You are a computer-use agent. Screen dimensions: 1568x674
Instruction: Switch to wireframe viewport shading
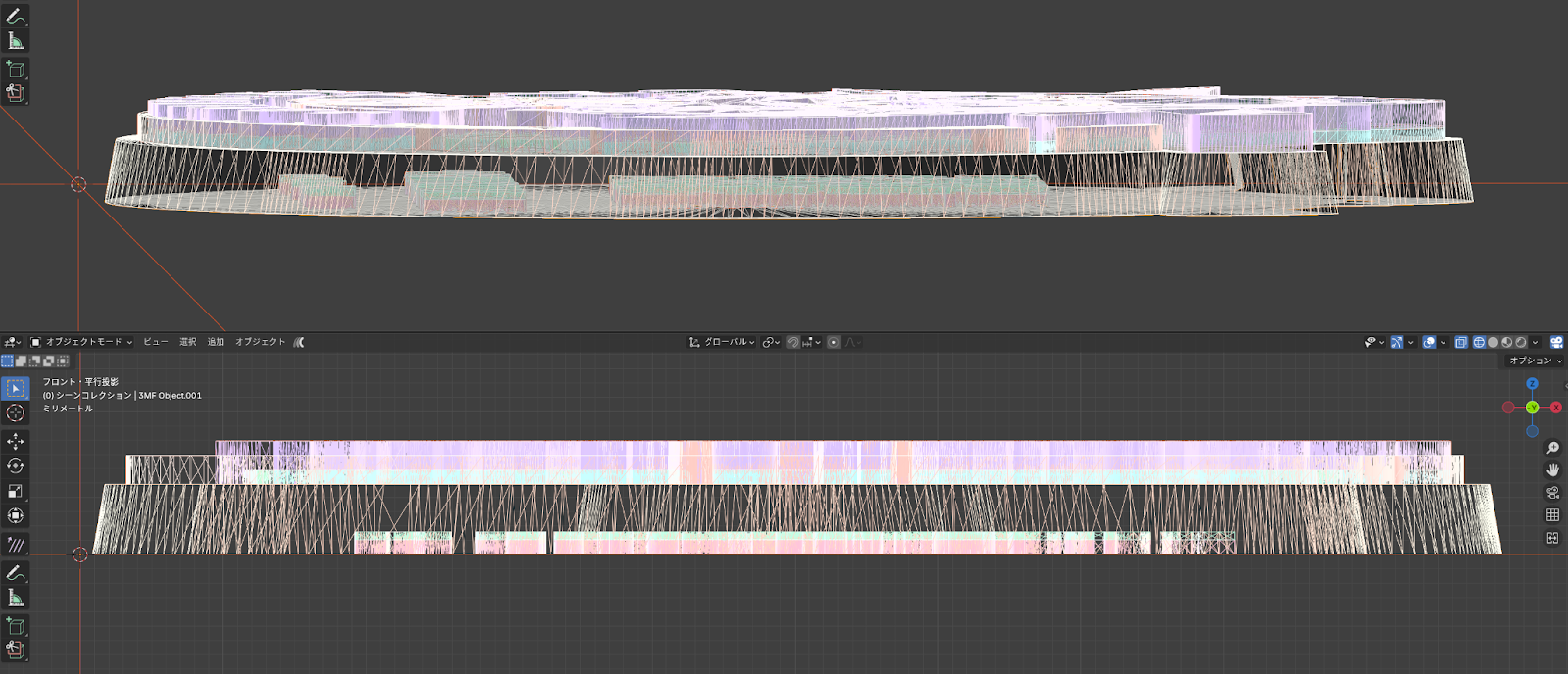[x=1479, y=342]
